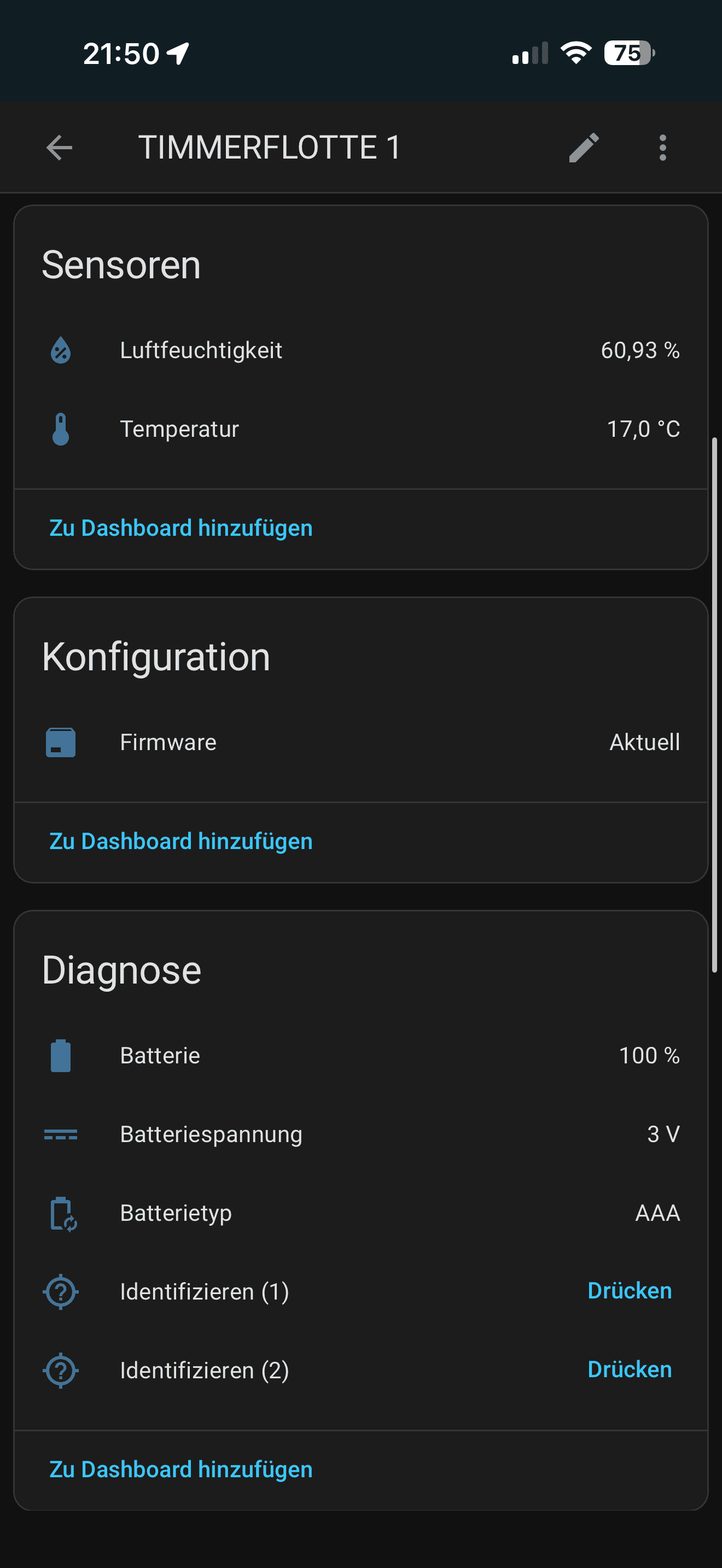Tap the Batterietyp battery sync icon
This screenshot has width=722, height=1568.
[62, 1213]
